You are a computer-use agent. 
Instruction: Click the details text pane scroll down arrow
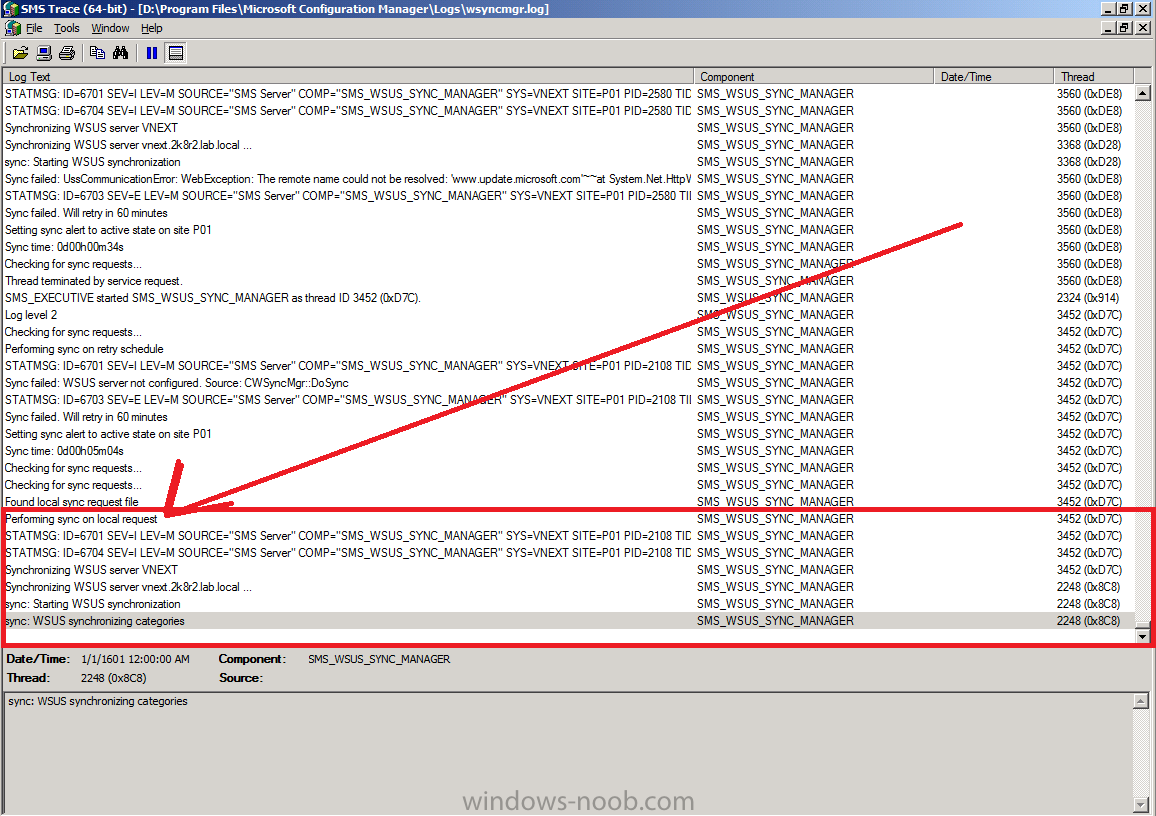point(1141,803)
